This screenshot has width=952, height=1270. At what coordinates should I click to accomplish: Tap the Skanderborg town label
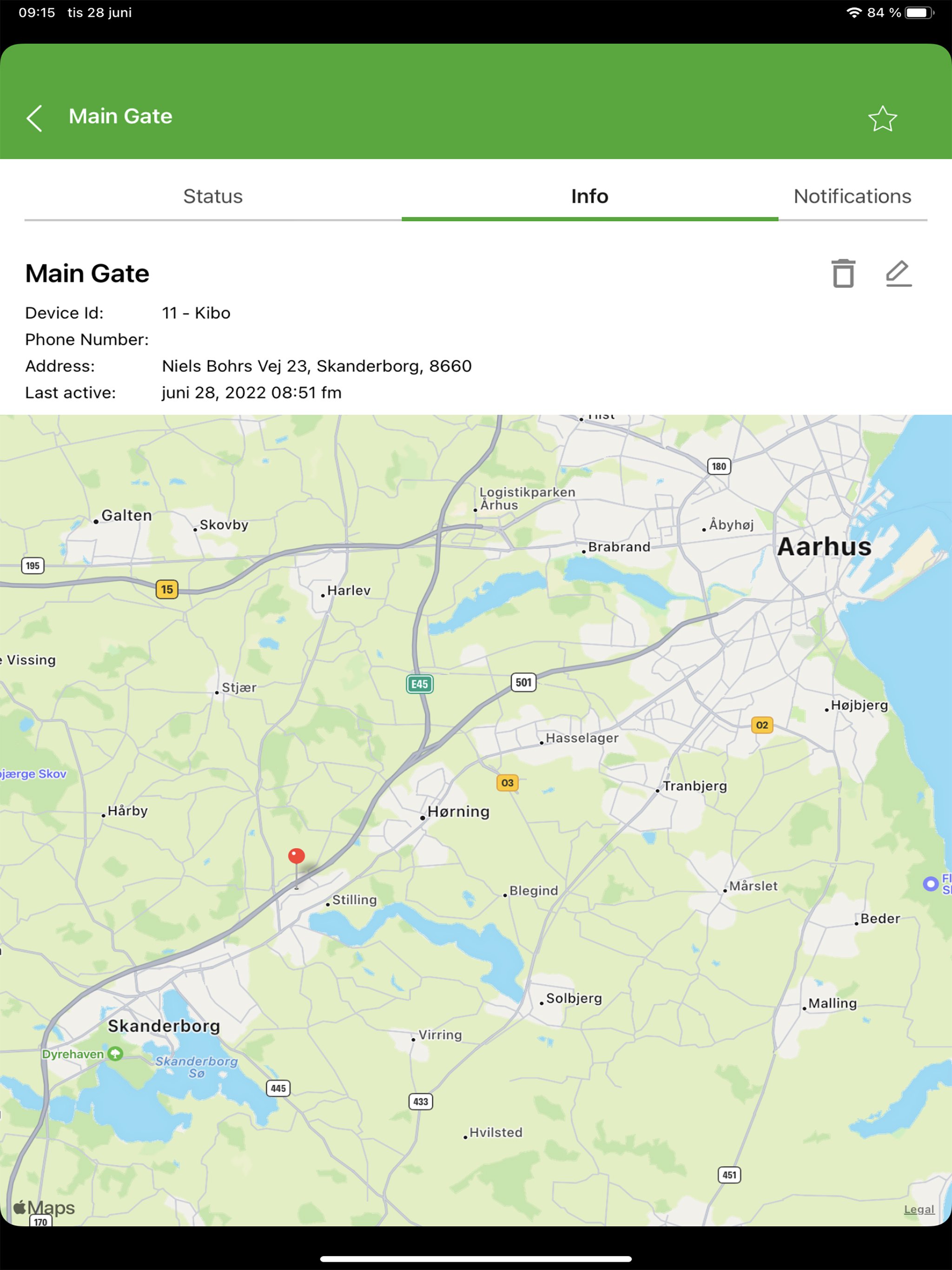point(164,1025)
